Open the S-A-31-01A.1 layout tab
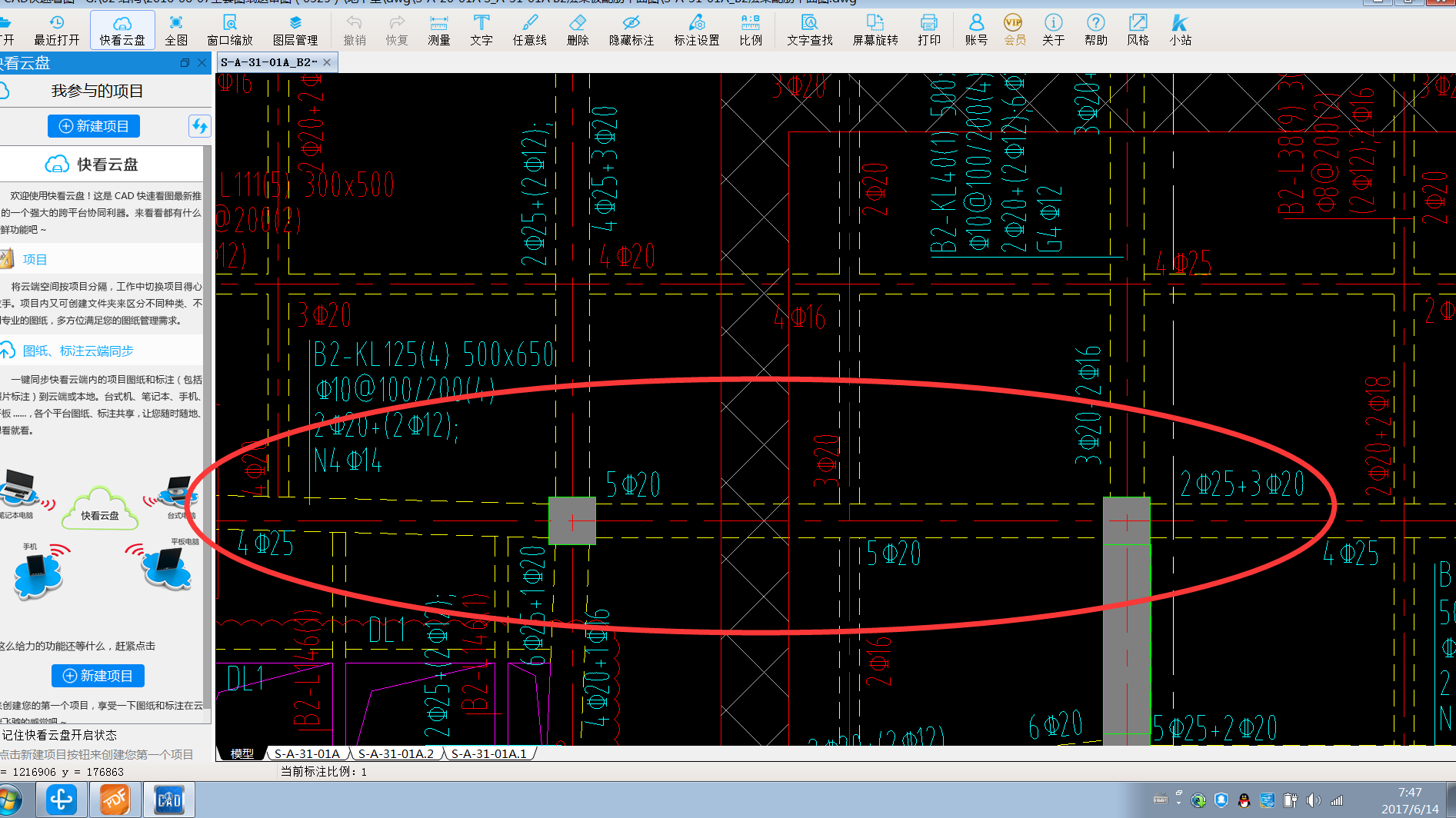Viewport: 1456px width, 818px height. 489,753
